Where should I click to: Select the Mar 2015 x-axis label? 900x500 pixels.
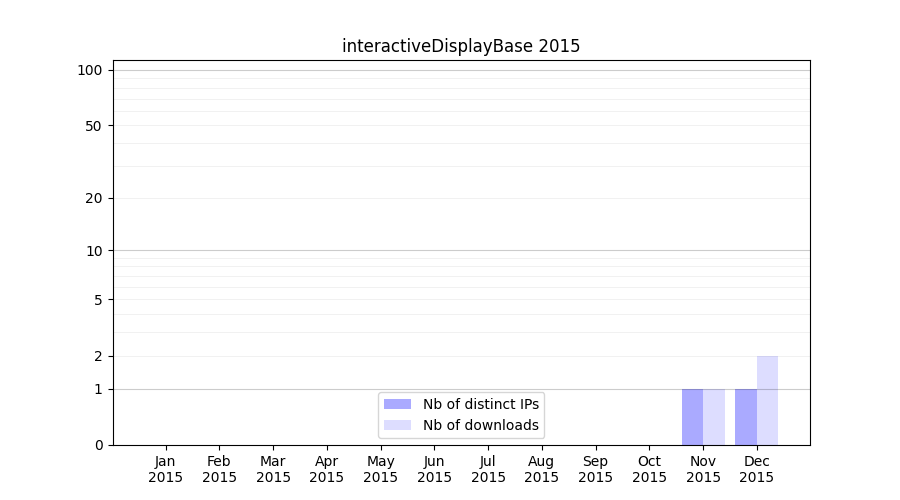tap(273, 469)
